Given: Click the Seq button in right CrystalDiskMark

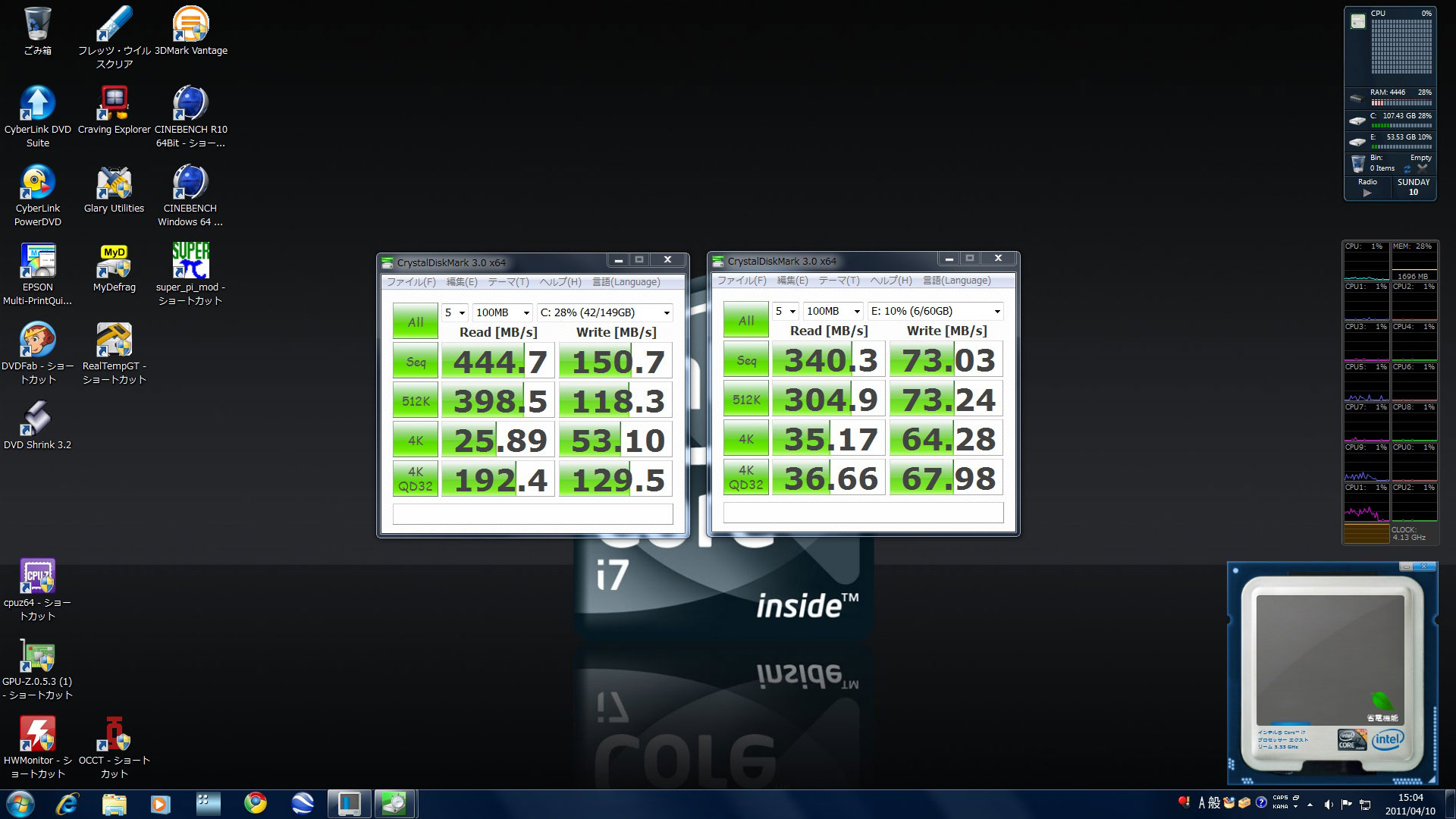Looking at the screenshot, I should tap(745, 359).
